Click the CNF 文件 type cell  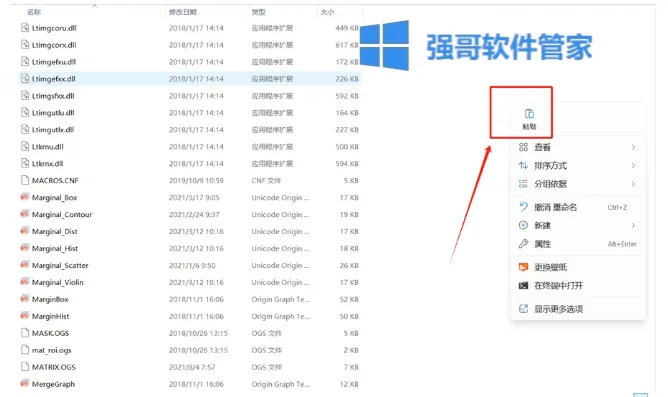coord(266,181)
